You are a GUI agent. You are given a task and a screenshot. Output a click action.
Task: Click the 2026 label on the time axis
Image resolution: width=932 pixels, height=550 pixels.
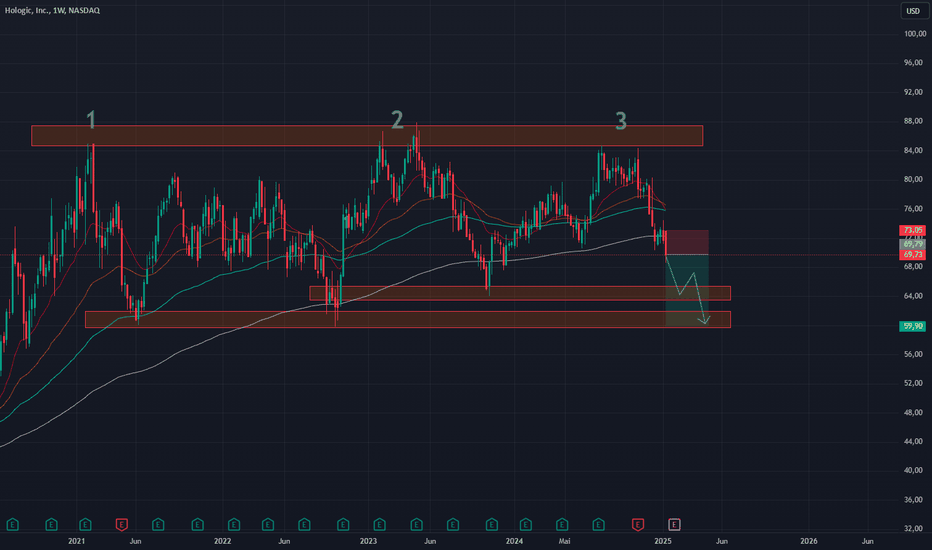point(808,541)
